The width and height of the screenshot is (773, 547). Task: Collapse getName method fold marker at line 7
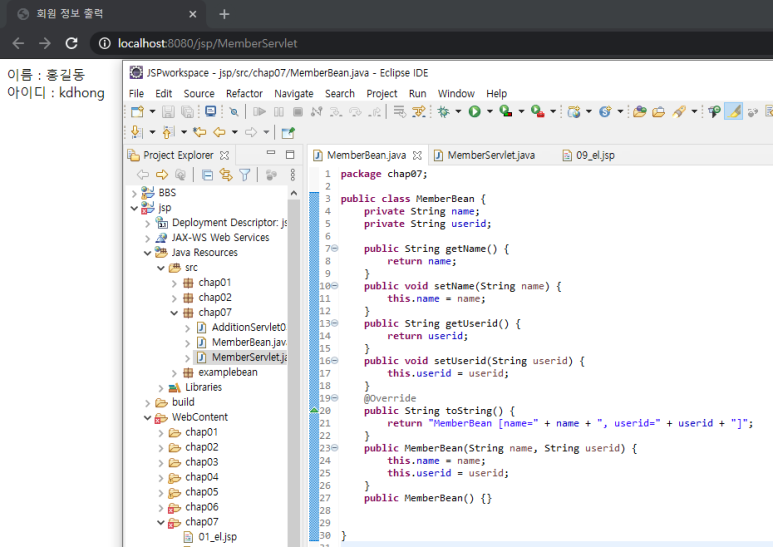(335, 248)
